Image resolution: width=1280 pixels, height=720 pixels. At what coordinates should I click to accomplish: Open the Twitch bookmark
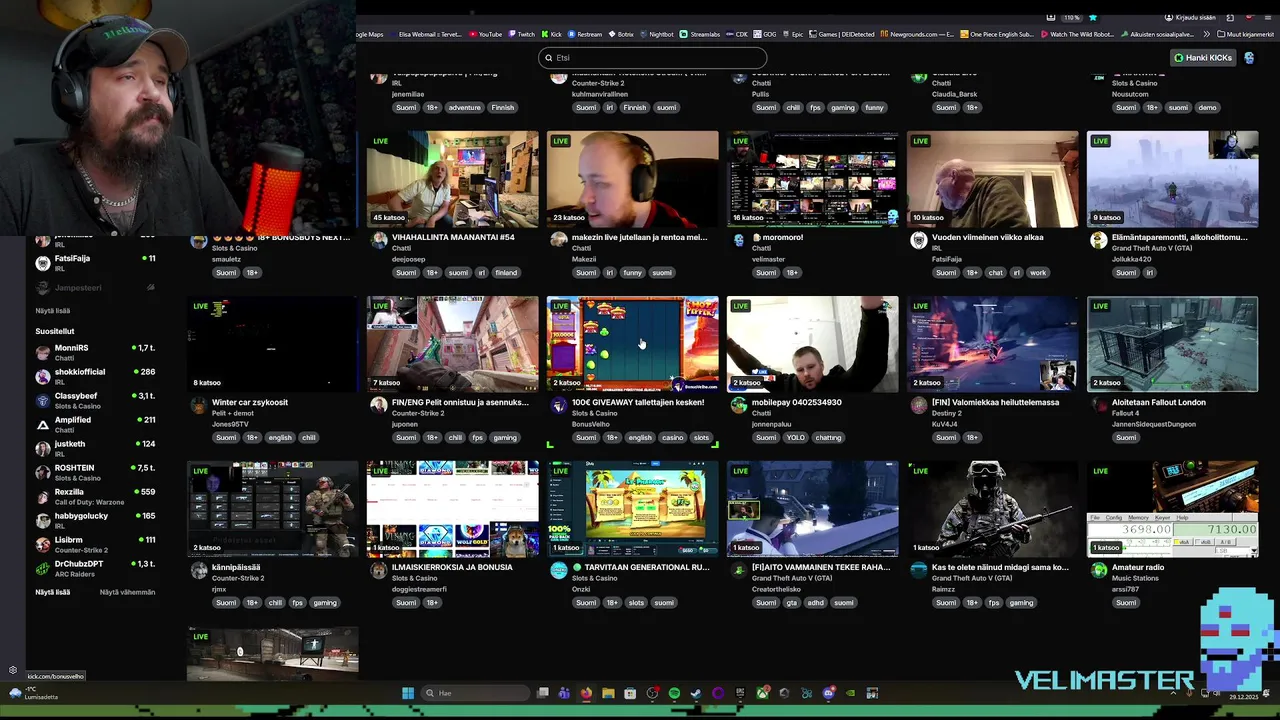point(521,34)
